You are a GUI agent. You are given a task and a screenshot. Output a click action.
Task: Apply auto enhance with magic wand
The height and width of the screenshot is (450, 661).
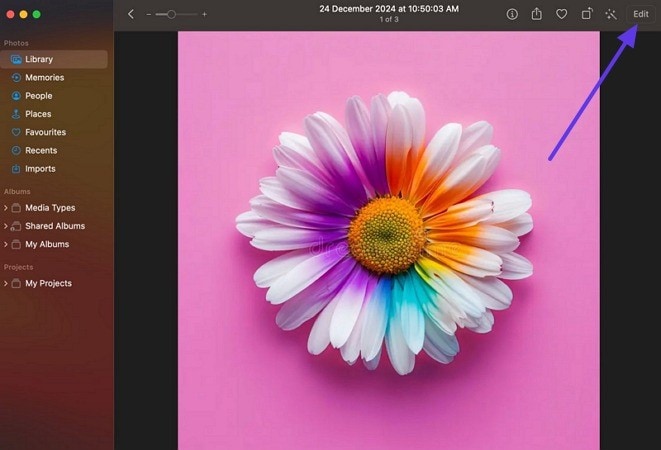(x=611, y=14)
